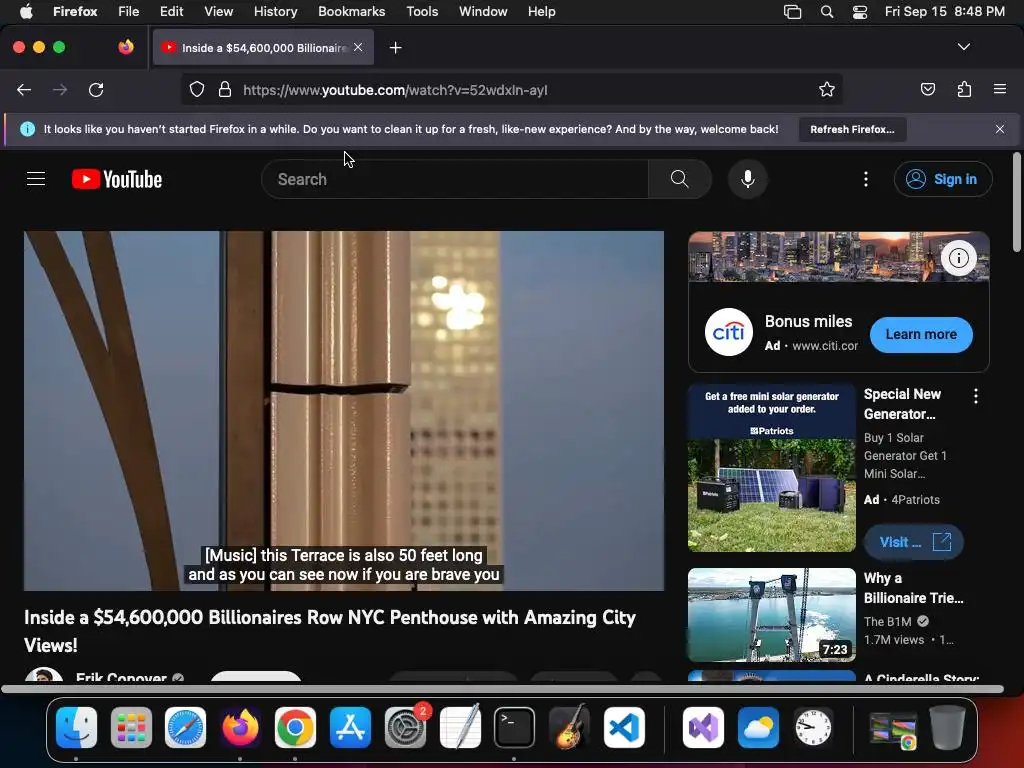Click Learn more on Citi ad
1024x768 pixels.
921,334
